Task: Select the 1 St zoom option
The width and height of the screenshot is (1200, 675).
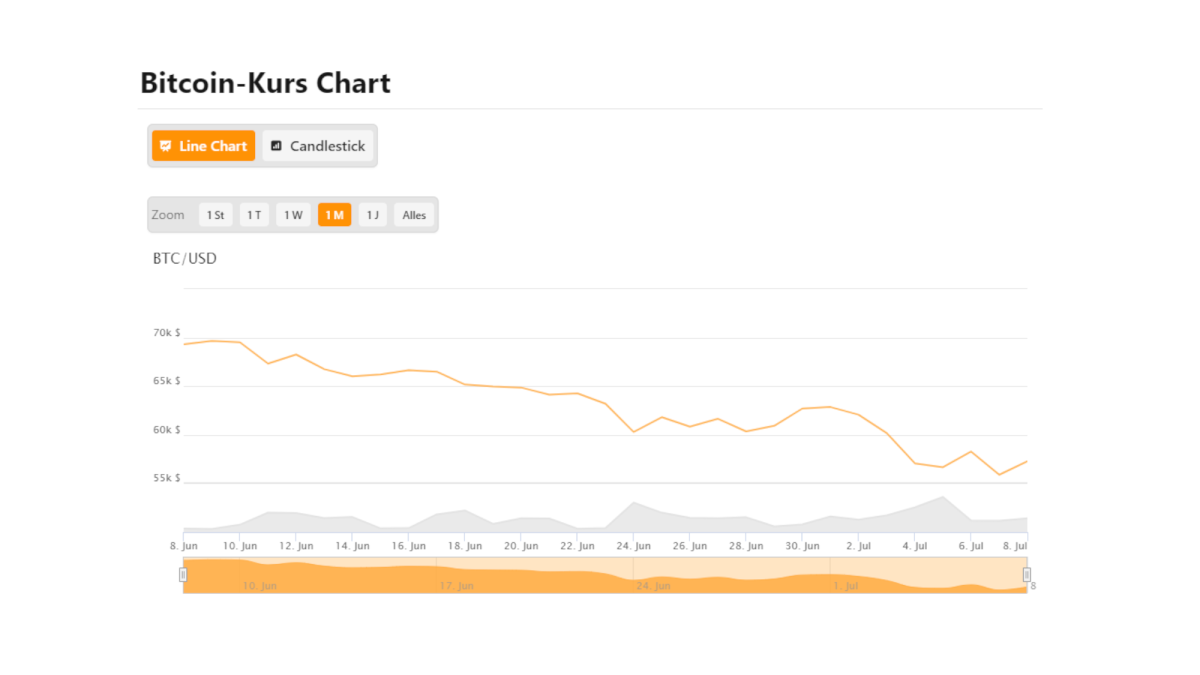Action: pyautogui.click(x=215, y=214)
